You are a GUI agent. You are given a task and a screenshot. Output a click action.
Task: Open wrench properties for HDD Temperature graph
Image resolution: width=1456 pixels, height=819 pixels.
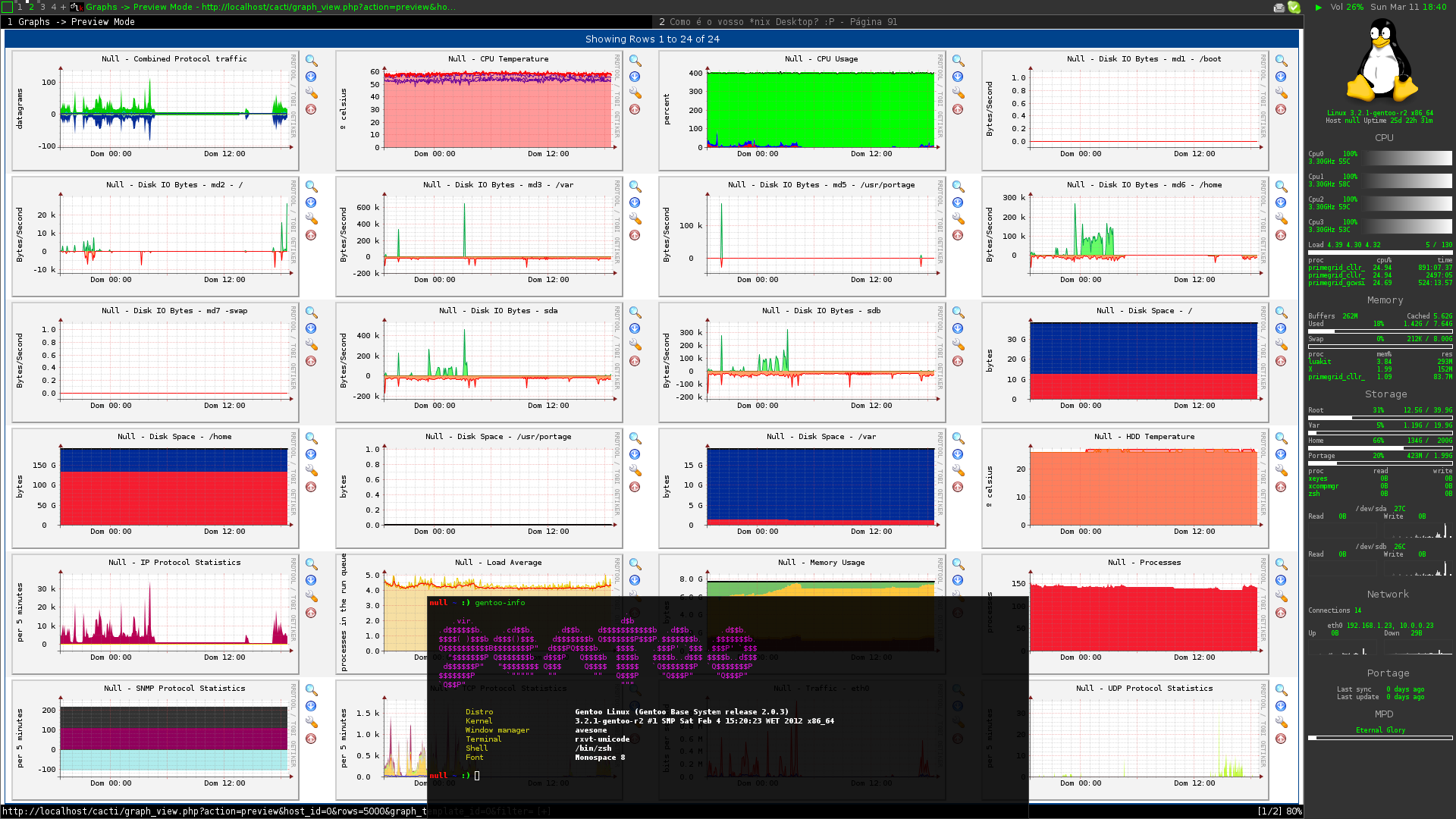(1282, 471)
